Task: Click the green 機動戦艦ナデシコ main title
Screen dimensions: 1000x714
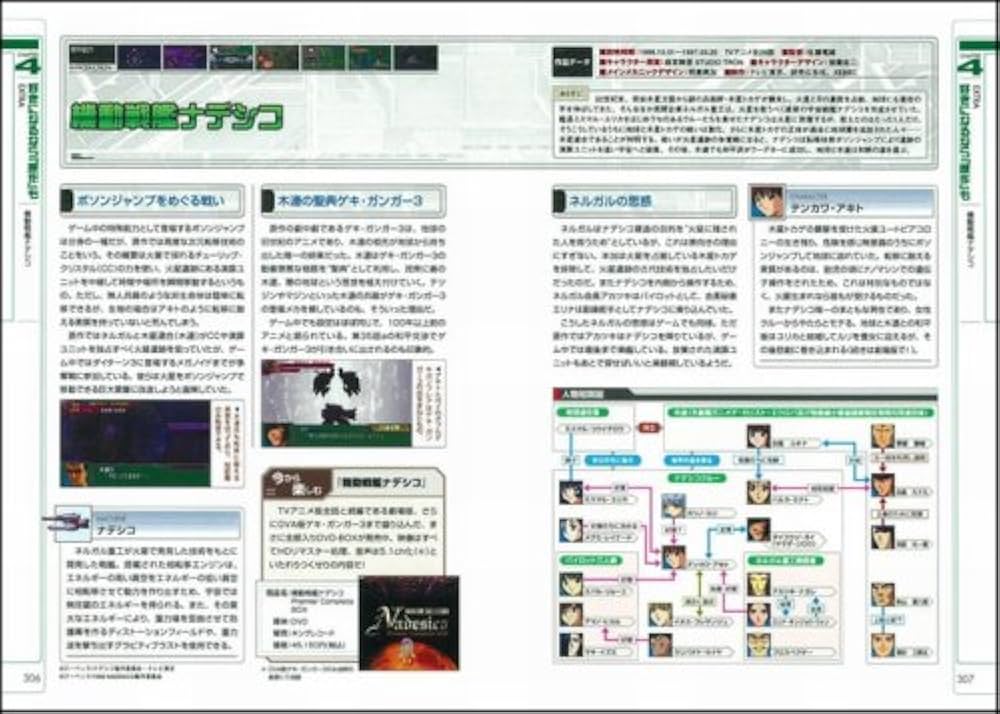Action: 177,118
